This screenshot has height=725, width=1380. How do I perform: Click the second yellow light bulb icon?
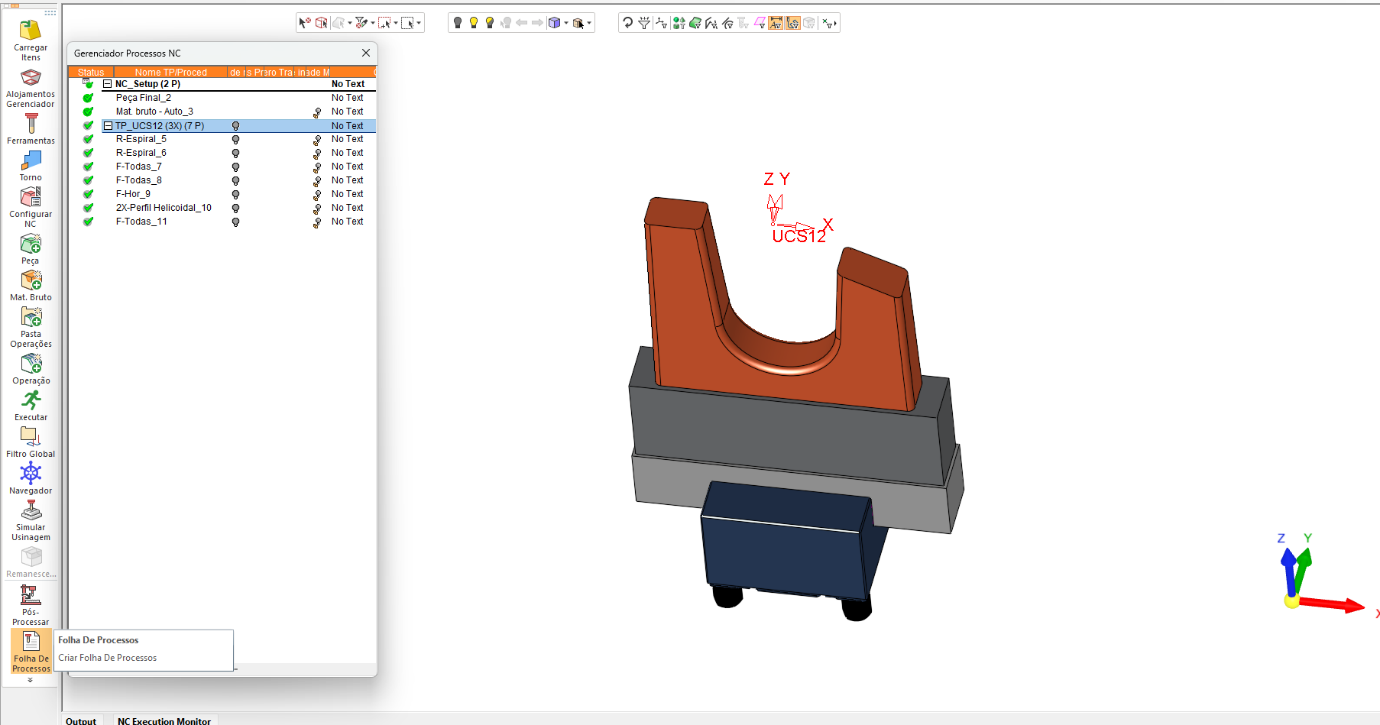489,22
